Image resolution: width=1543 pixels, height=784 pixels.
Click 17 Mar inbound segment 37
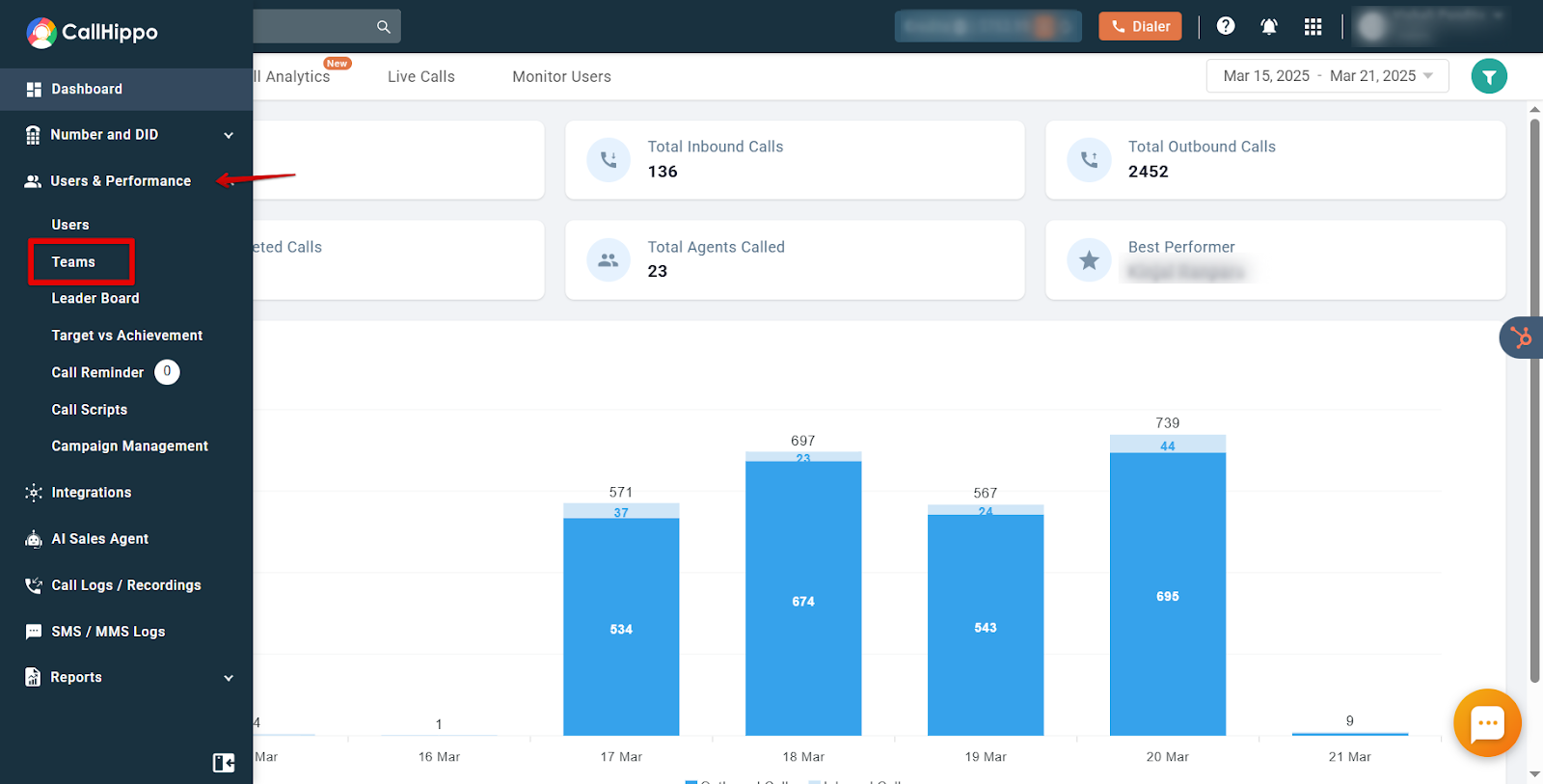[621, 511]
